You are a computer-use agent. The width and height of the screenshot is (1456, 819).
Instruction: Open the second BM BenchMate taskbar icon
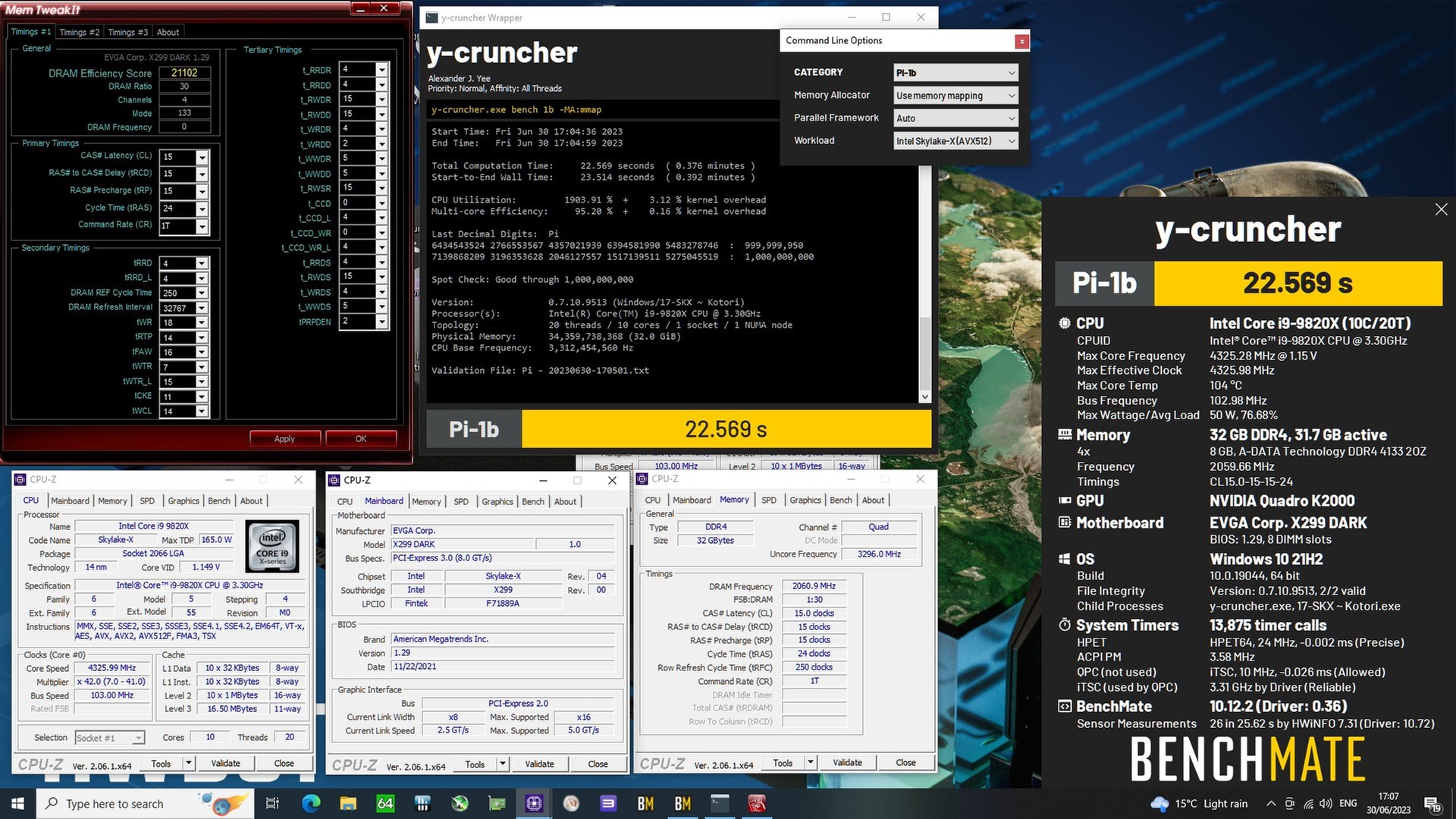coord(682,803)
